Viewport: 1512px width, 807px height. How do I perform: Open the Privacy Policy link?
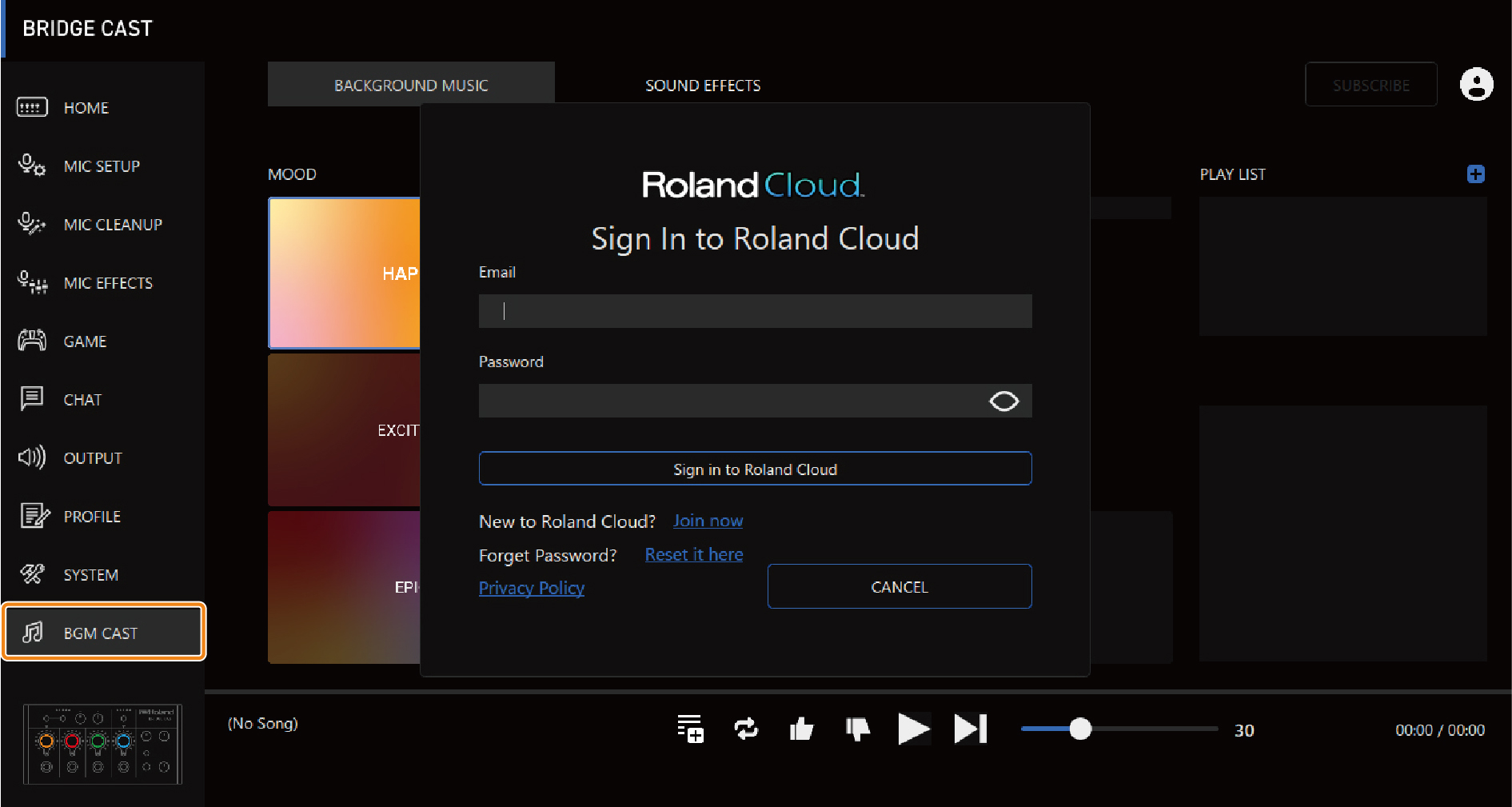click(x=532, y=588)
